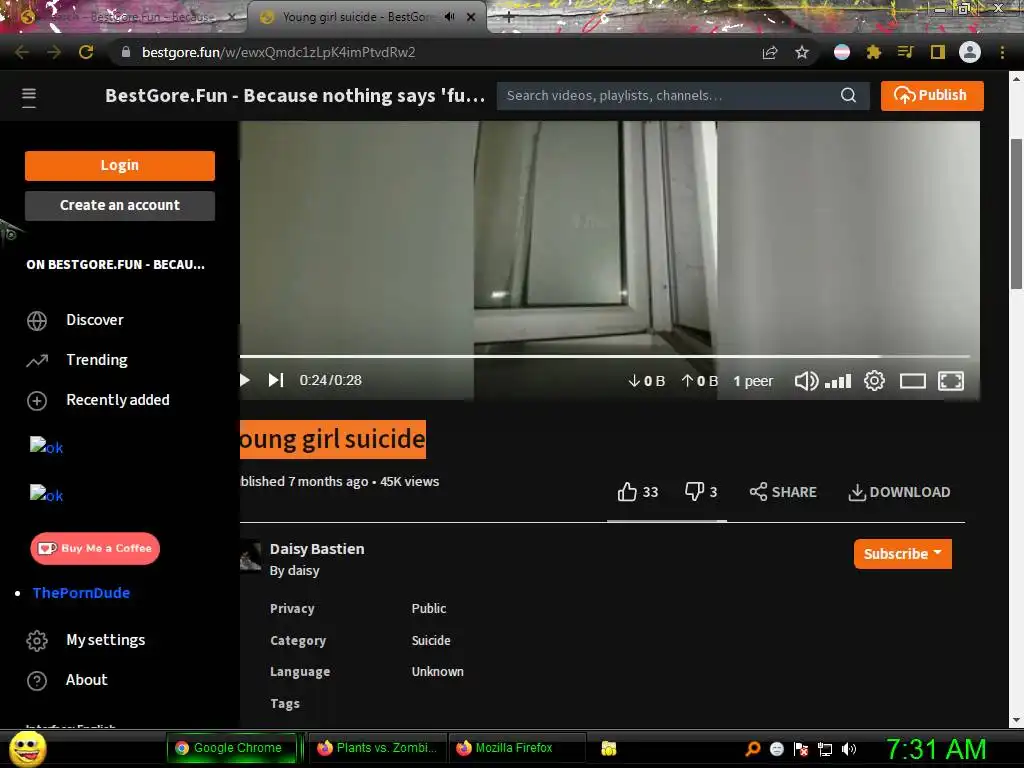Mute the video player speaker icon

pos(806,381)
